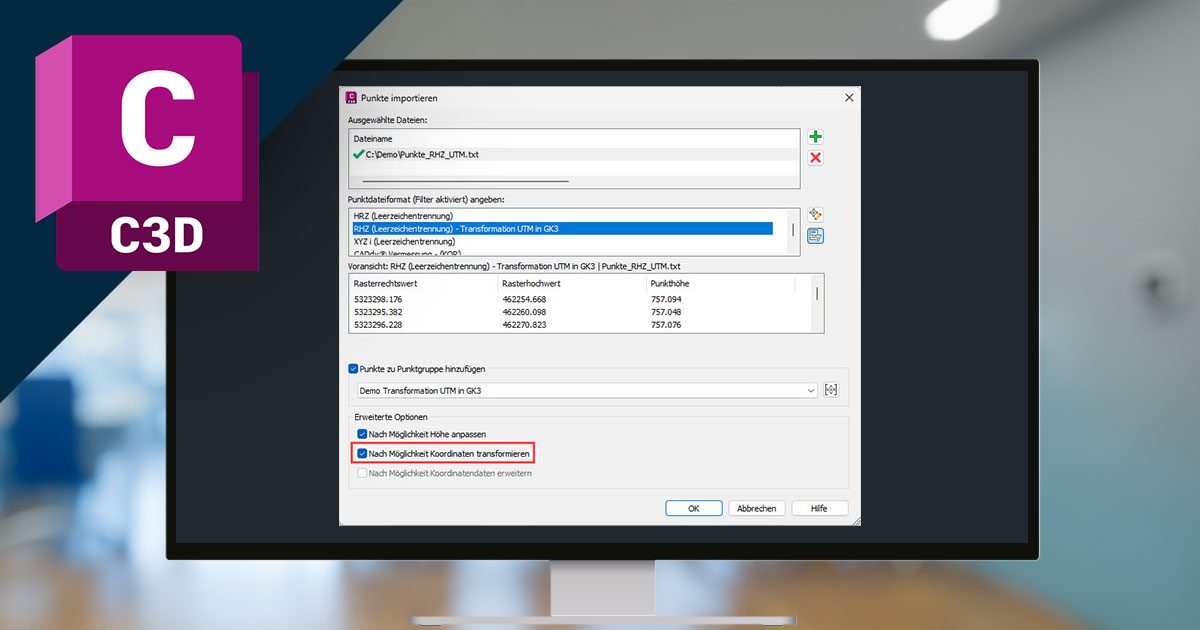Click the red X remove-file icon

(816, 158)
